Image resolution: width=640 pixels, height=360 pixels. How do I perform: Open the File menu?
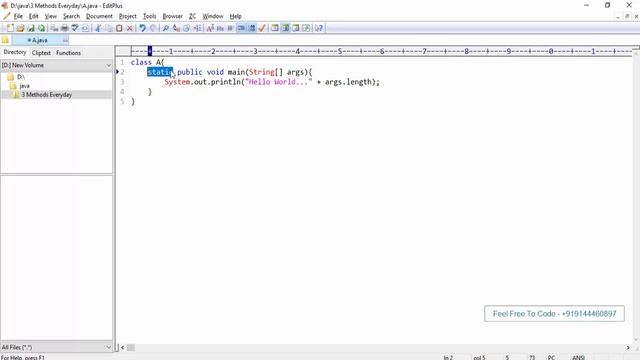tap(18, 16)
